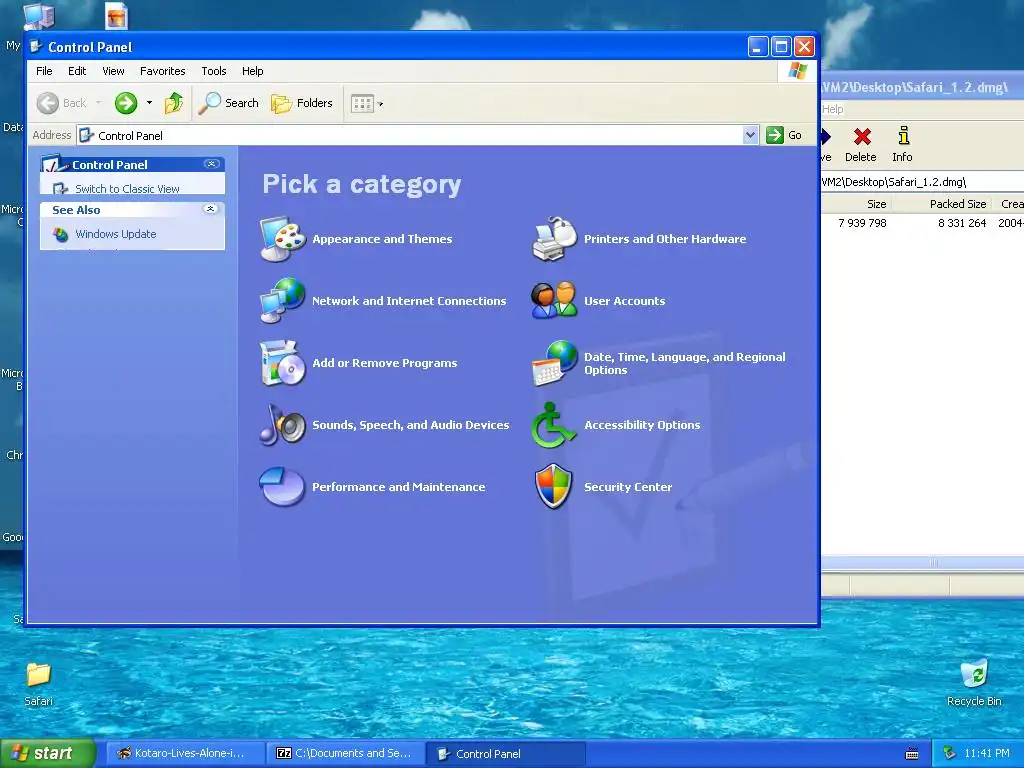Click the grayed Back toolbar button

click(x=62, y=103)
